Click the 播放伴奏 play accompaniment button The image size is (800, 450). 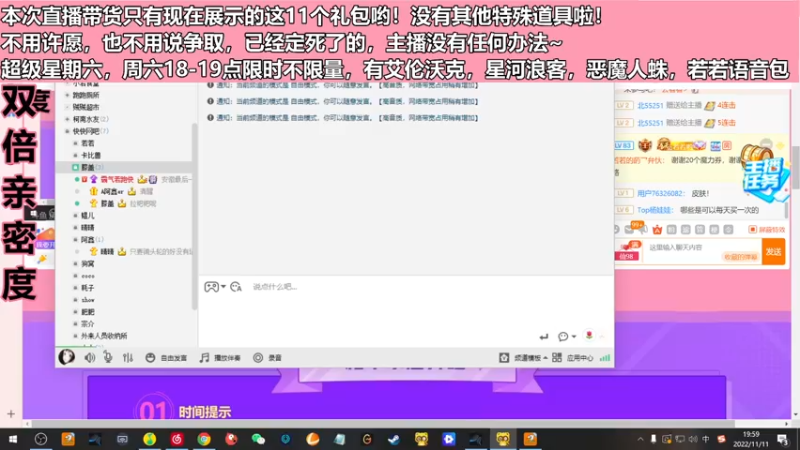coord(220,358)
